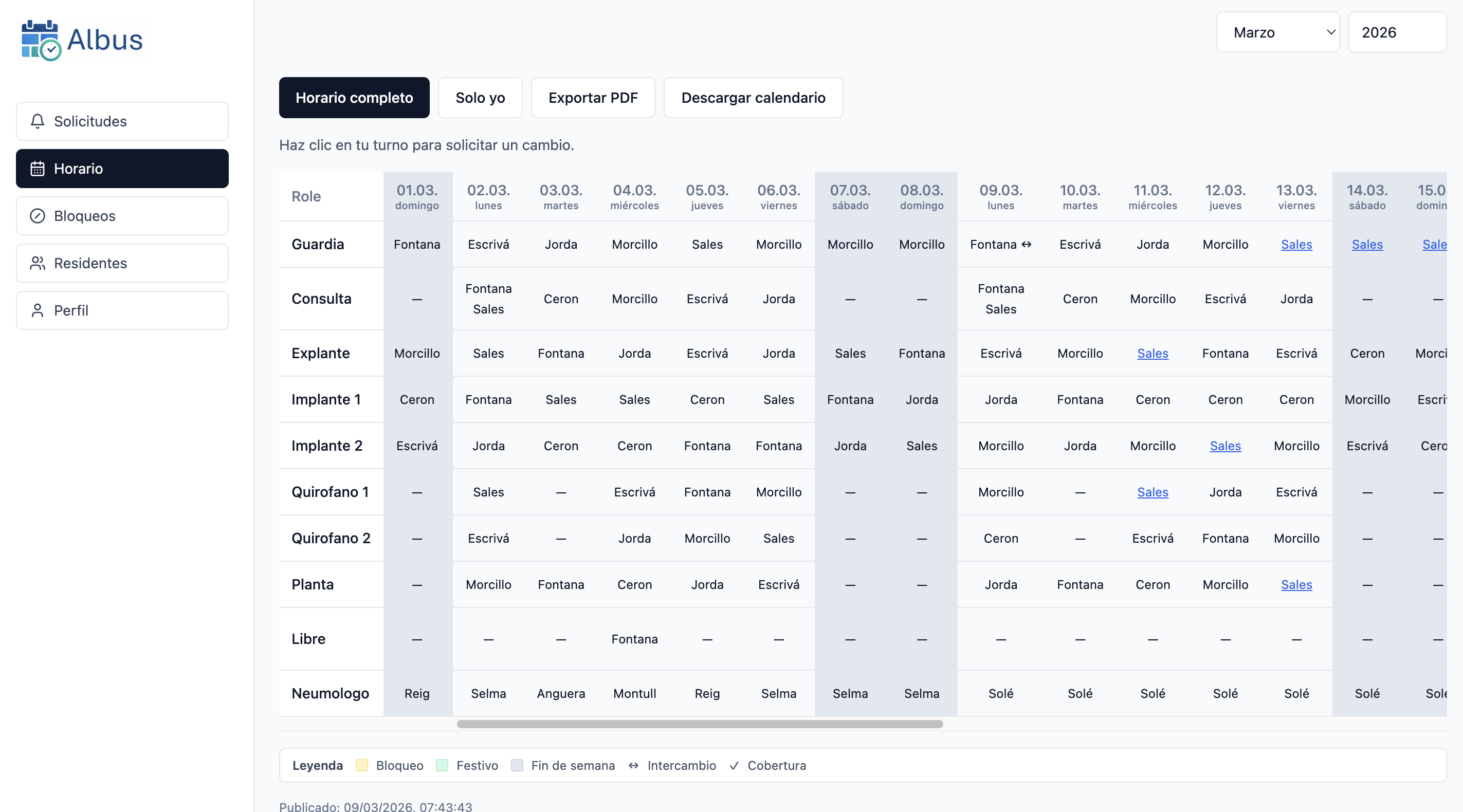
Task: Click the bell icon beside Solicitudes
Action: click(x=38, y=121)
